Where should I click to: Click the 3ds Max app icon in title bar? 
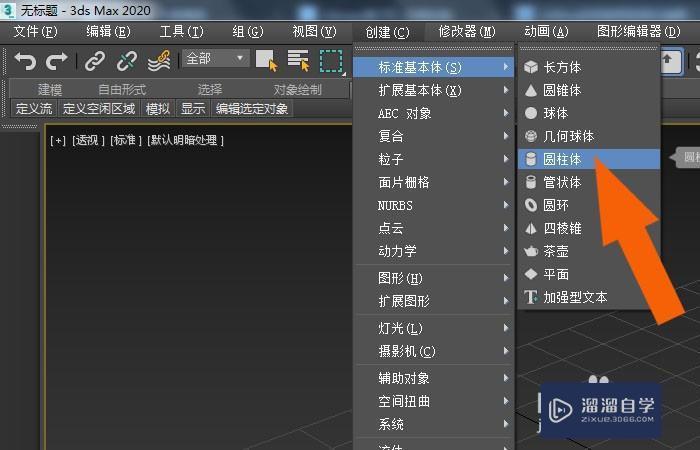point(8,10)
